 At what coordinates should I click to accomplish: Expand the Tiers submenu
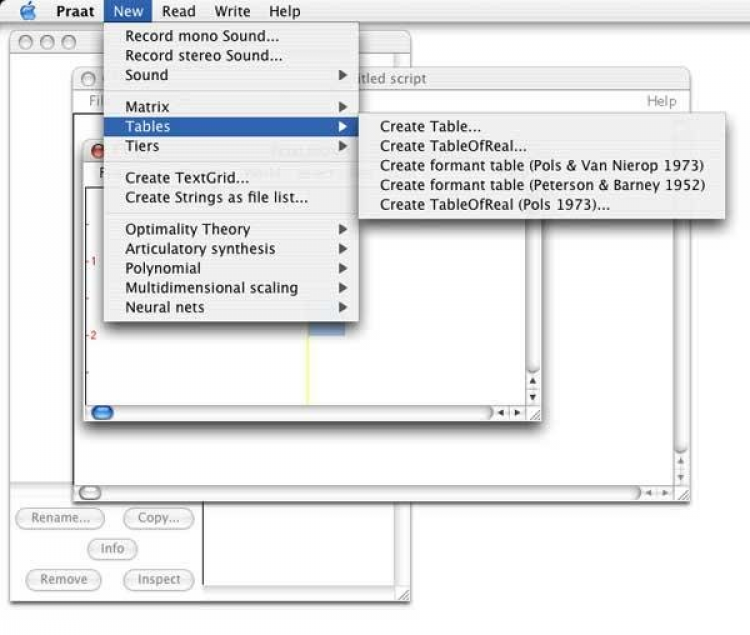(x=231, y=146)
